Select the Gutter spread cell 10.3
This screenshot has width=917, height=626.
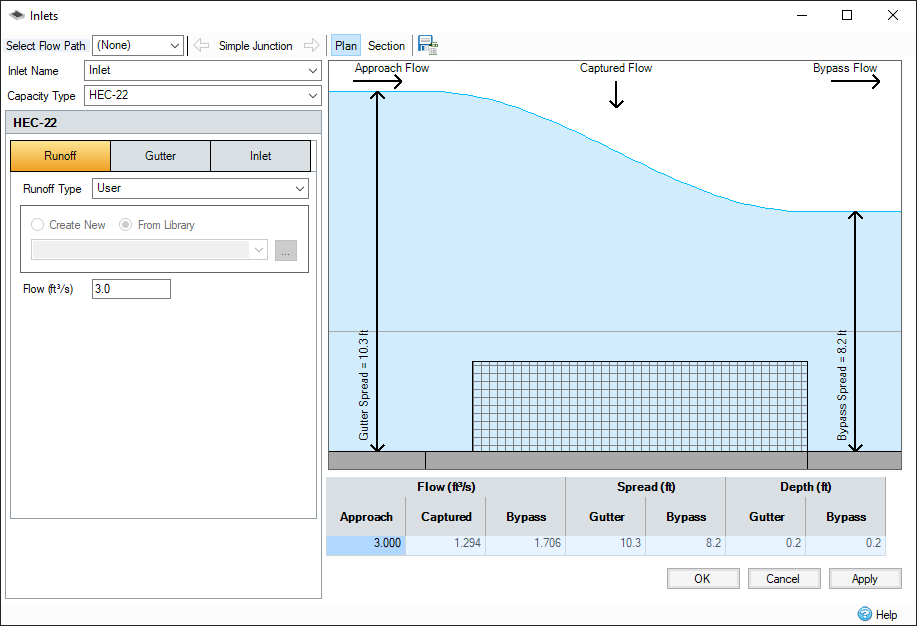pos(606,543)
